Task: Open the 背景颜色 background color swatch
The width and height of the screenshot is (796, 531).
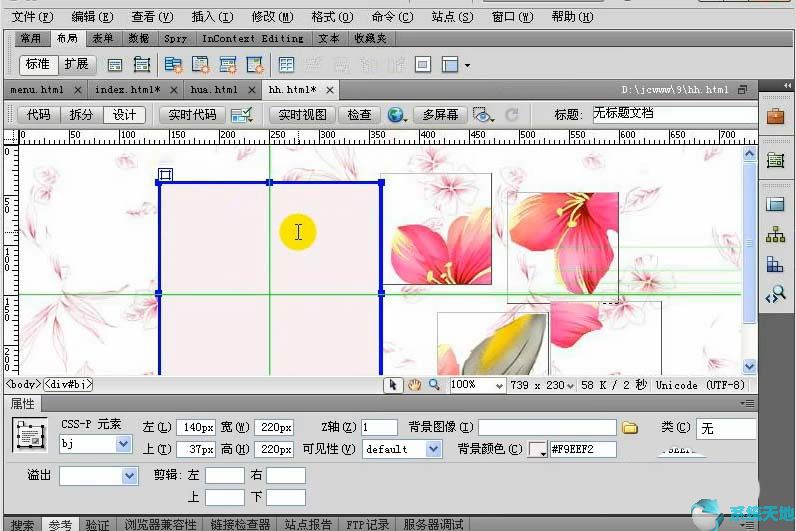Action: tap(538, 449)
